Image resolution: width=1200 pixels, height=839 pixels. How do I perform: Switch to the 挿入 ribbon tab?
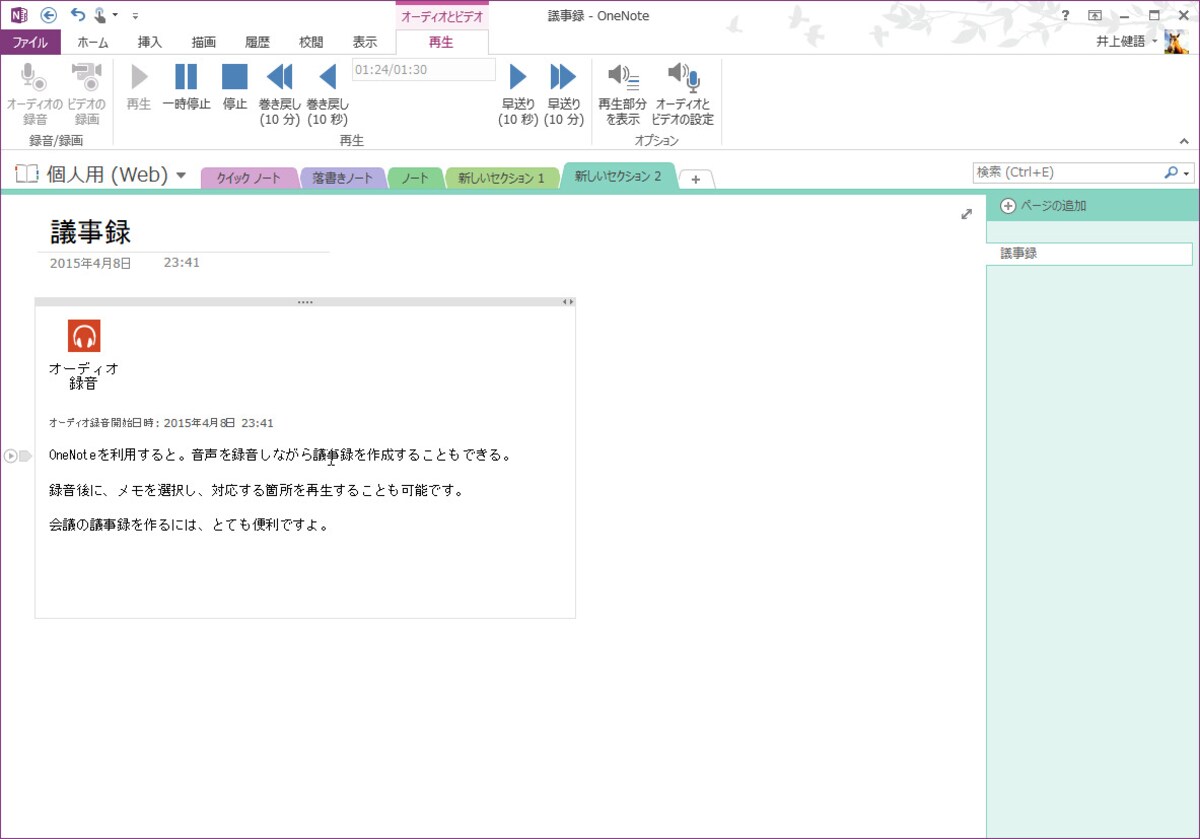(150, 42)
